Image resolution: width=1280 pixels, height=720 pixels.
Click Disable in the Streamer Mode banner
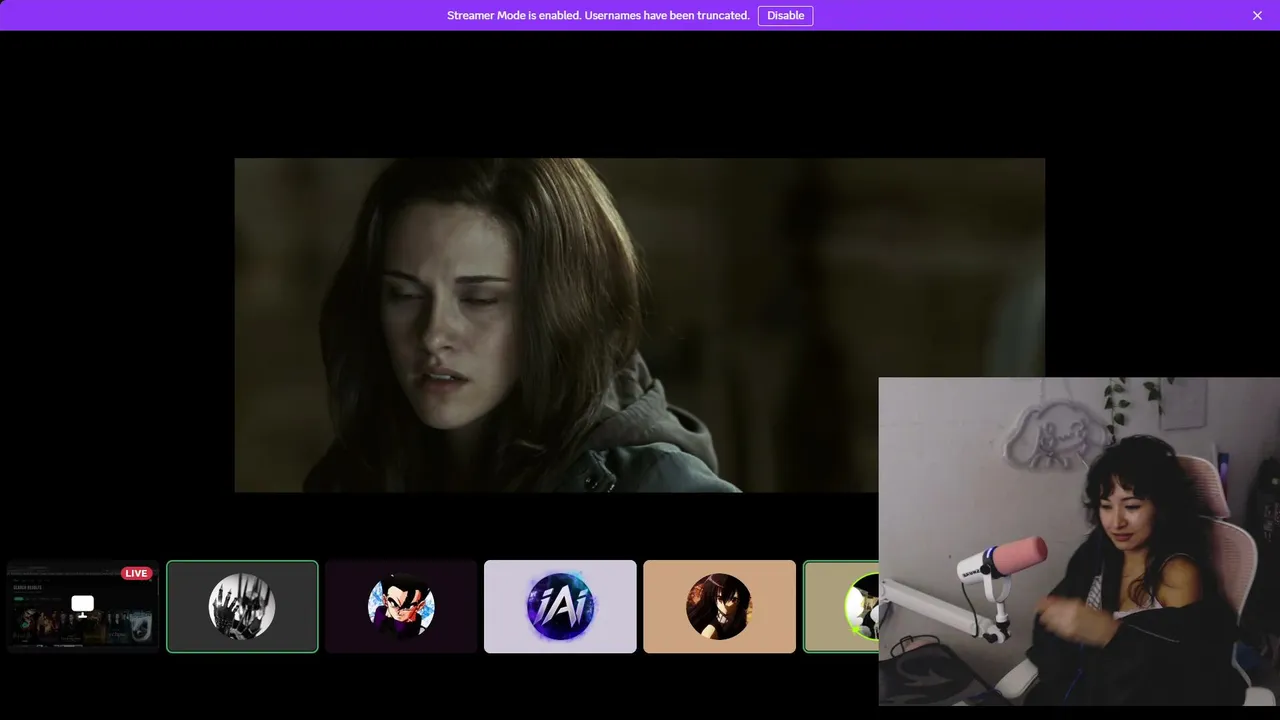pyautogui.click(x=785, y=15)
